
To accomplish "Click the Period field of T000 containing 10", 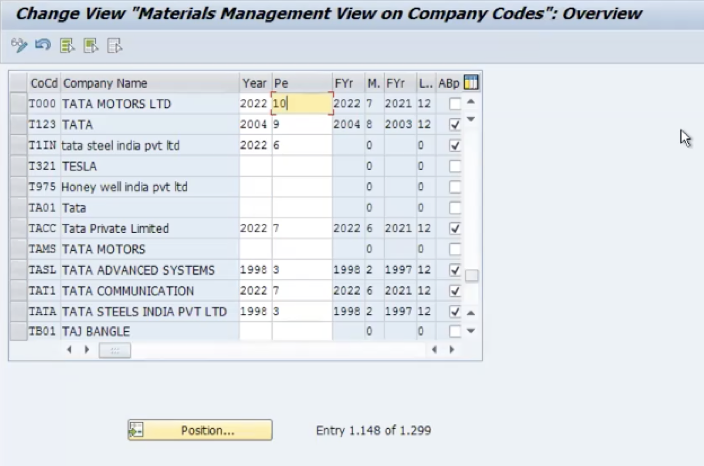I will pyautogui.click(x=302, y=104).
